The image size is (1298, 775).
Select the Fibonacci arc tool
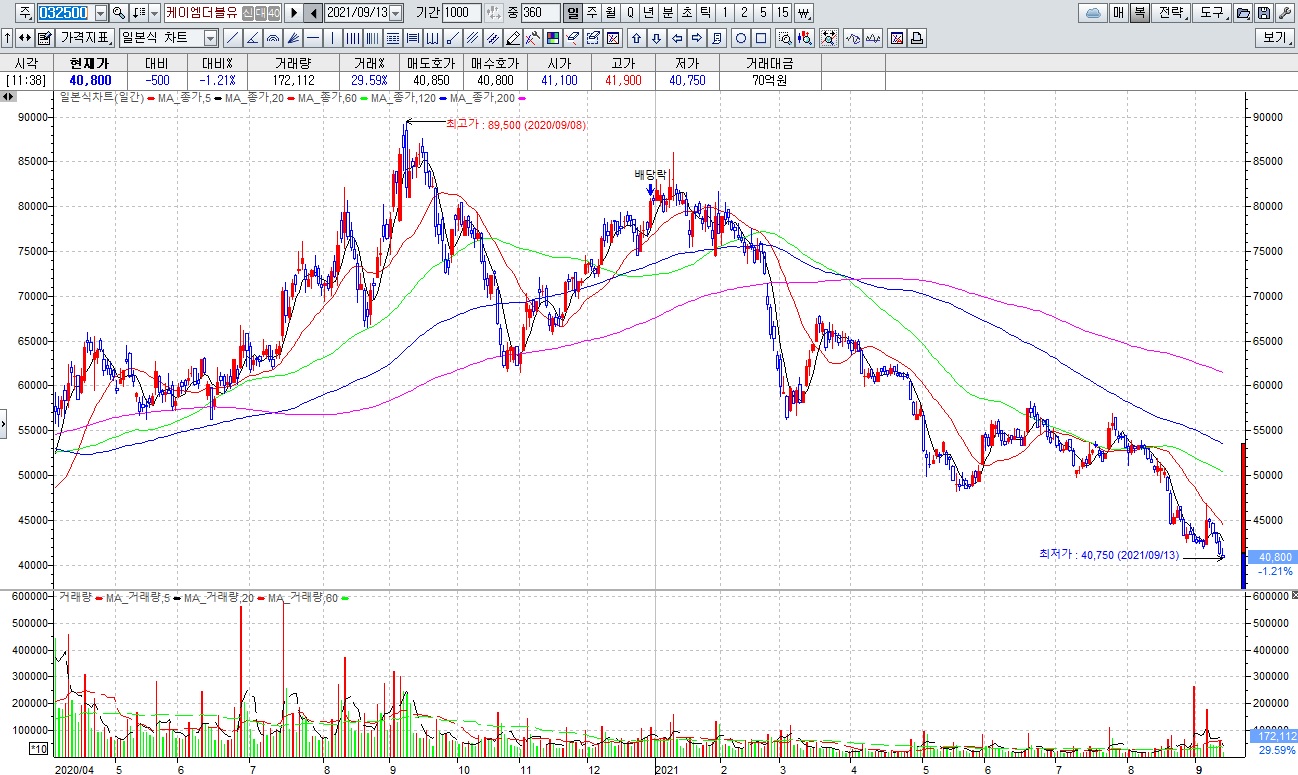[272, 38]
